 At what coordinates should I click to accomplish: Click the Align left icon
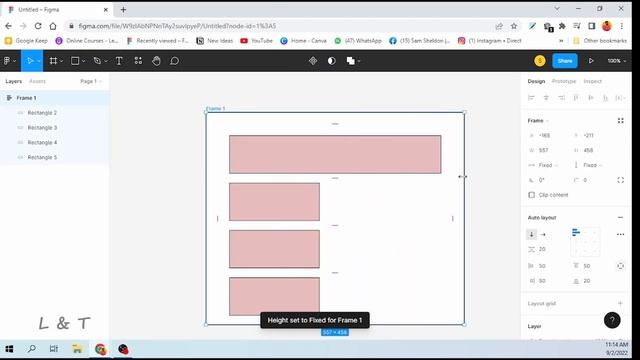click(x=531, y=98)
